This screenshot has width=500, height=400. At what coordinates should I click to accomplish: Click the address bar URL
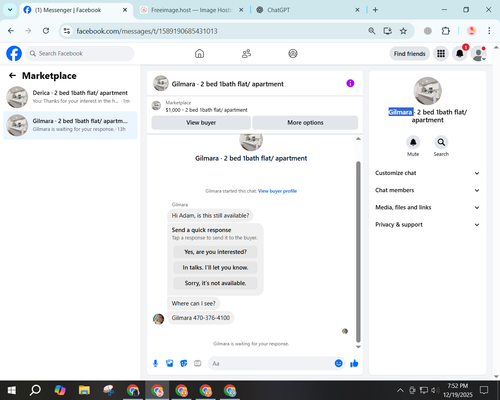coord(147,31)
